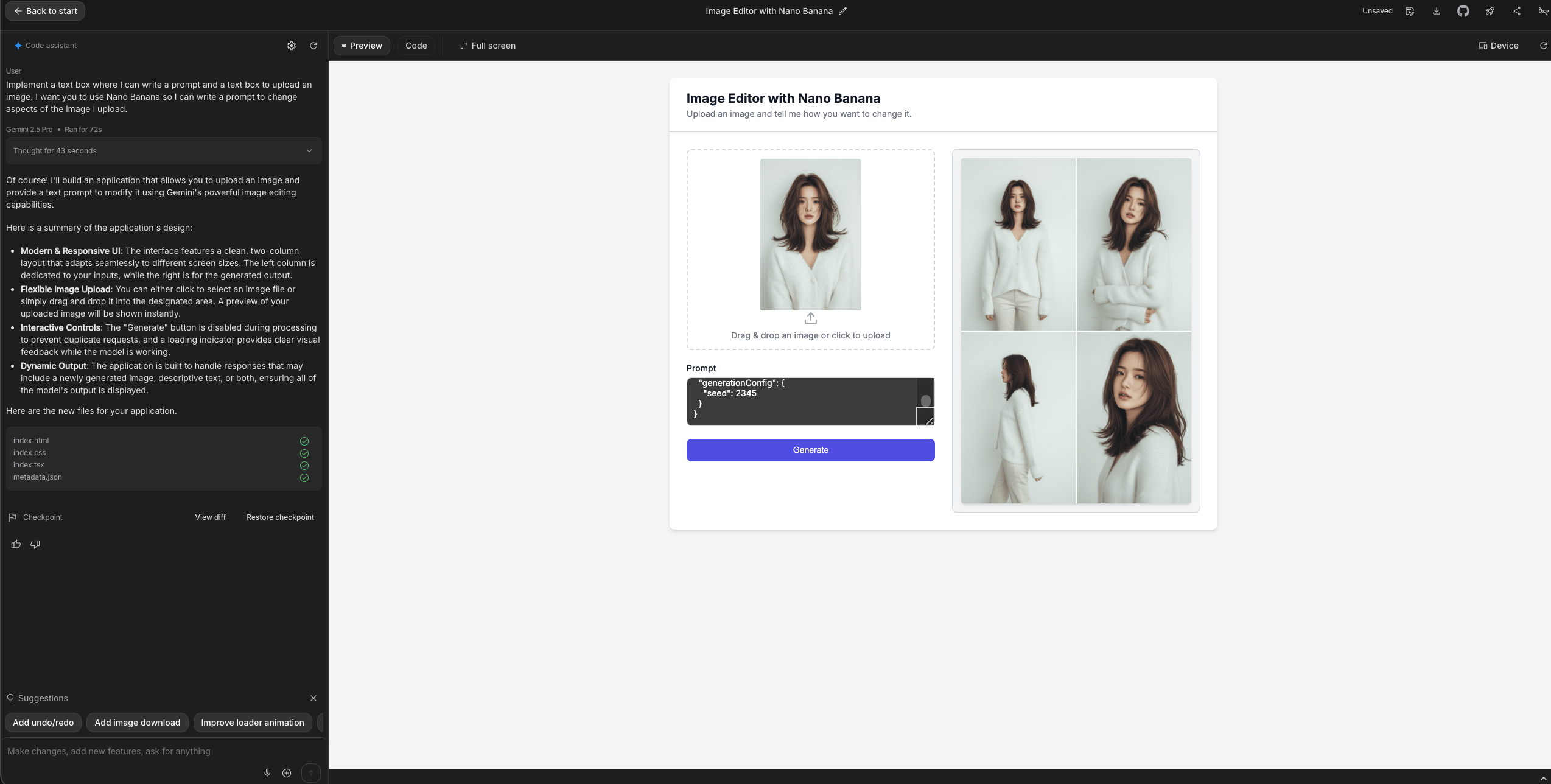
Task: Open the GitHub icon
Action: [1463, 11]
